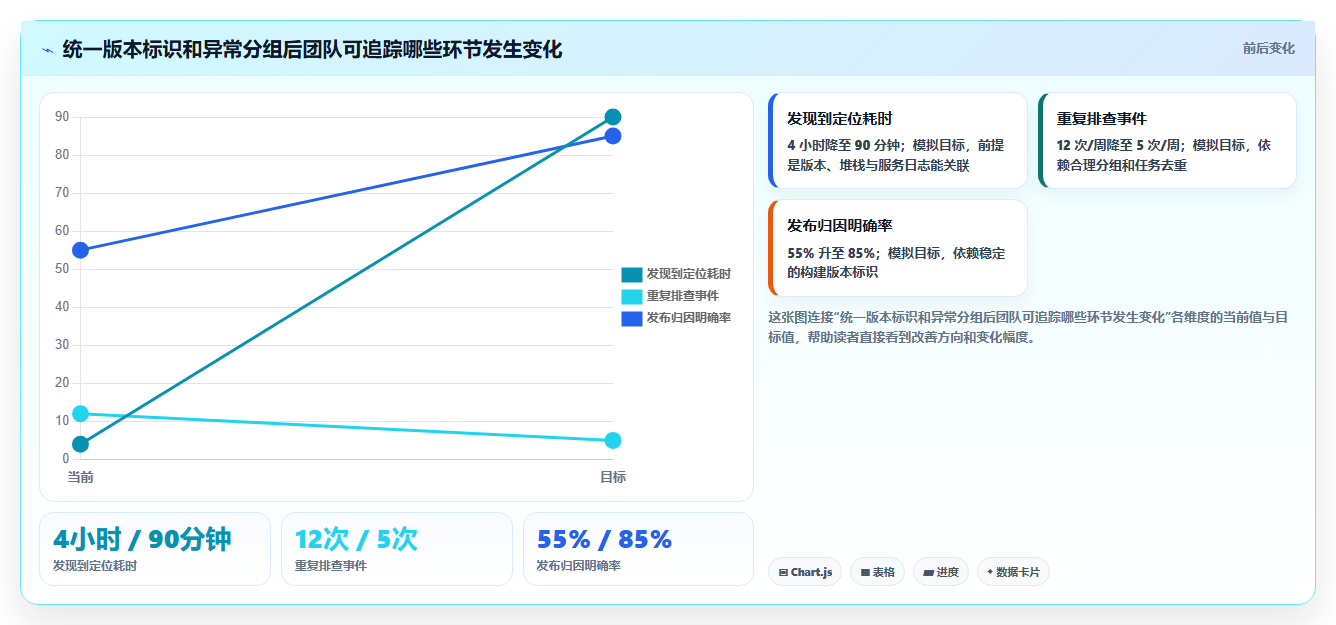
Task: Click the text 12 次/周降至 5 次/周
Action: point(1120,145)
